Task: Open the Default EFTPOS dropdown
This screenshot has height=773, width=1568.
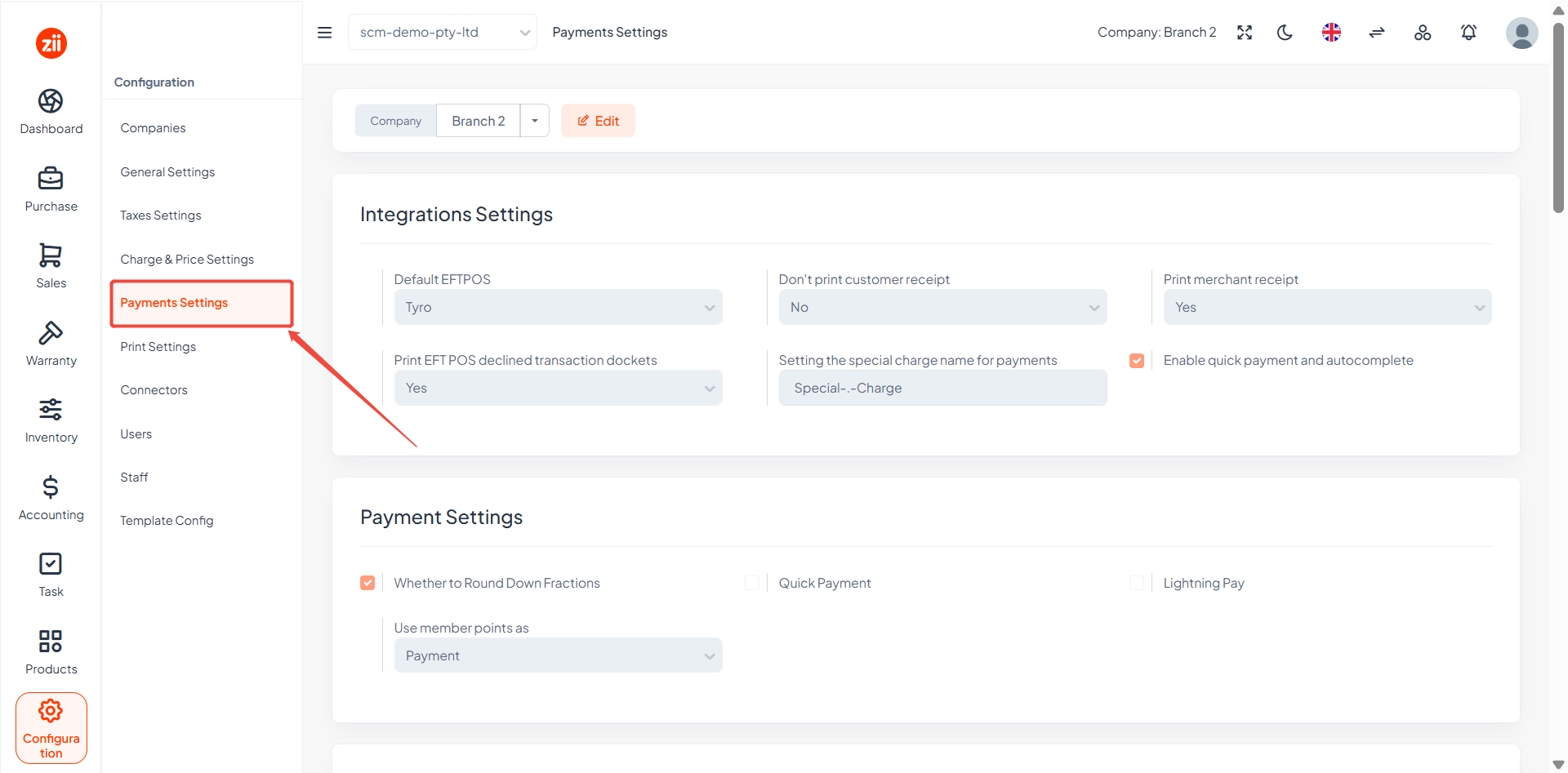Action: [x=558, y=307]
